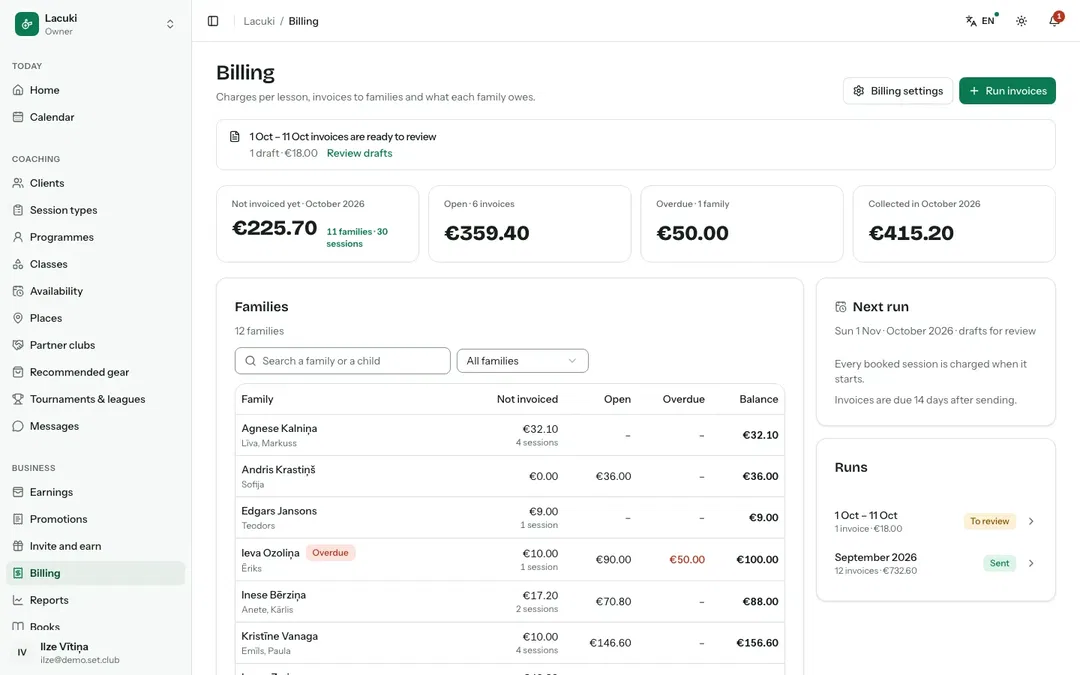Click the Lacuki logo icon
The height and width of the screenshot is (675, 1080).
[27, 24]
